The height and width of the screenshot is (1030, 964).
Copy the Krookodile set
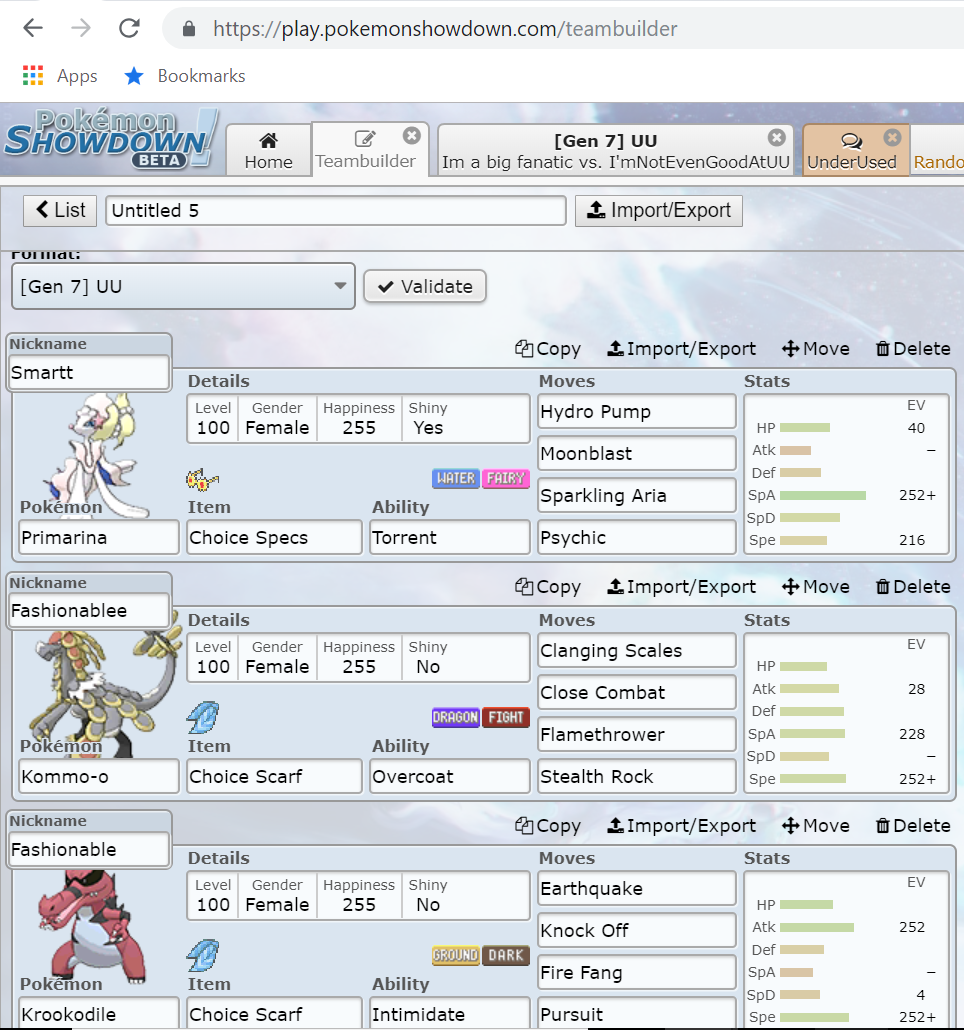pos(548,826)
